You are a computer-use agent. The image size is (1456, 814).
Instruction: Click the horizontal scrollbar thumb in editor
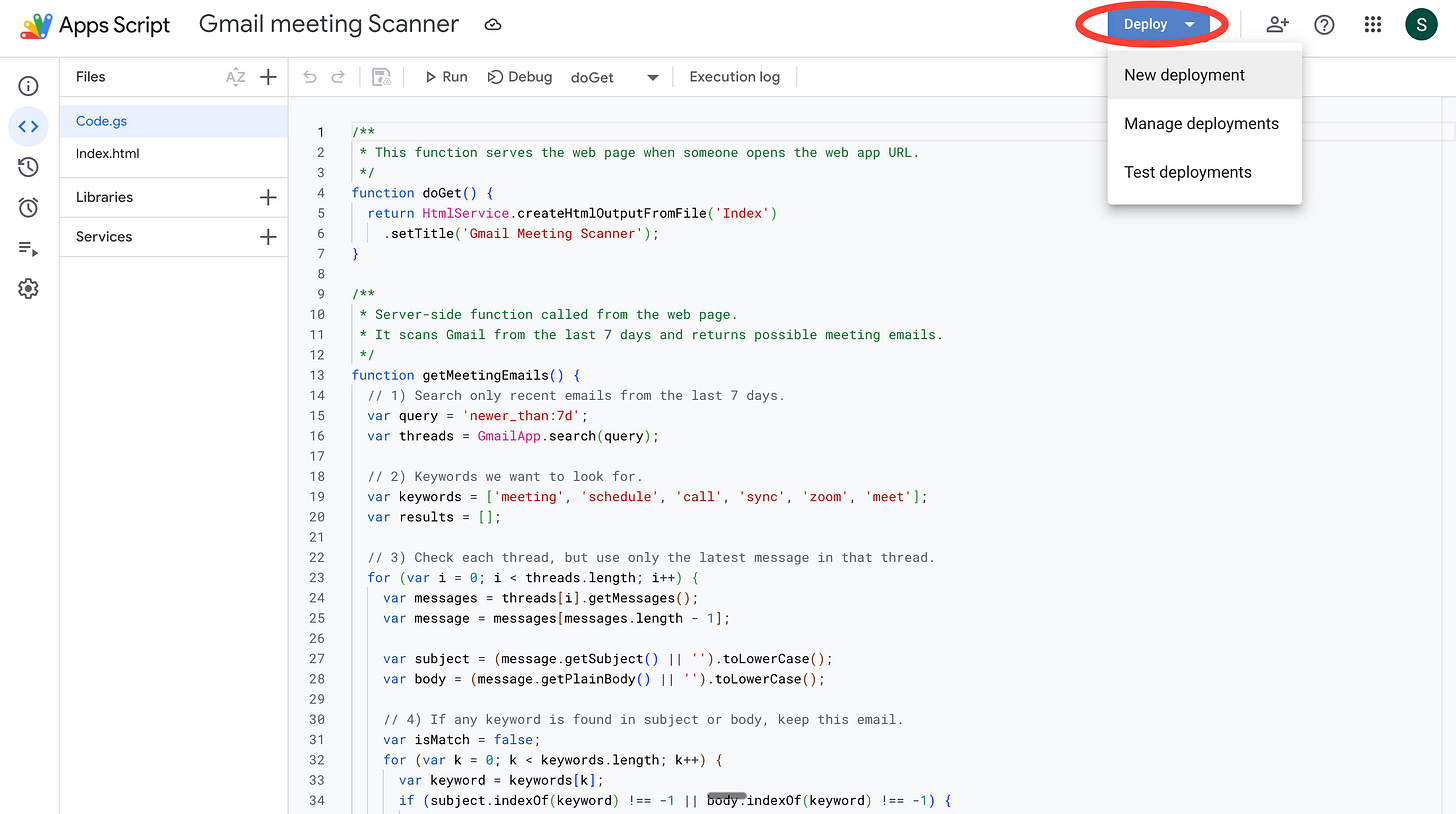click(x=727, y=796)
